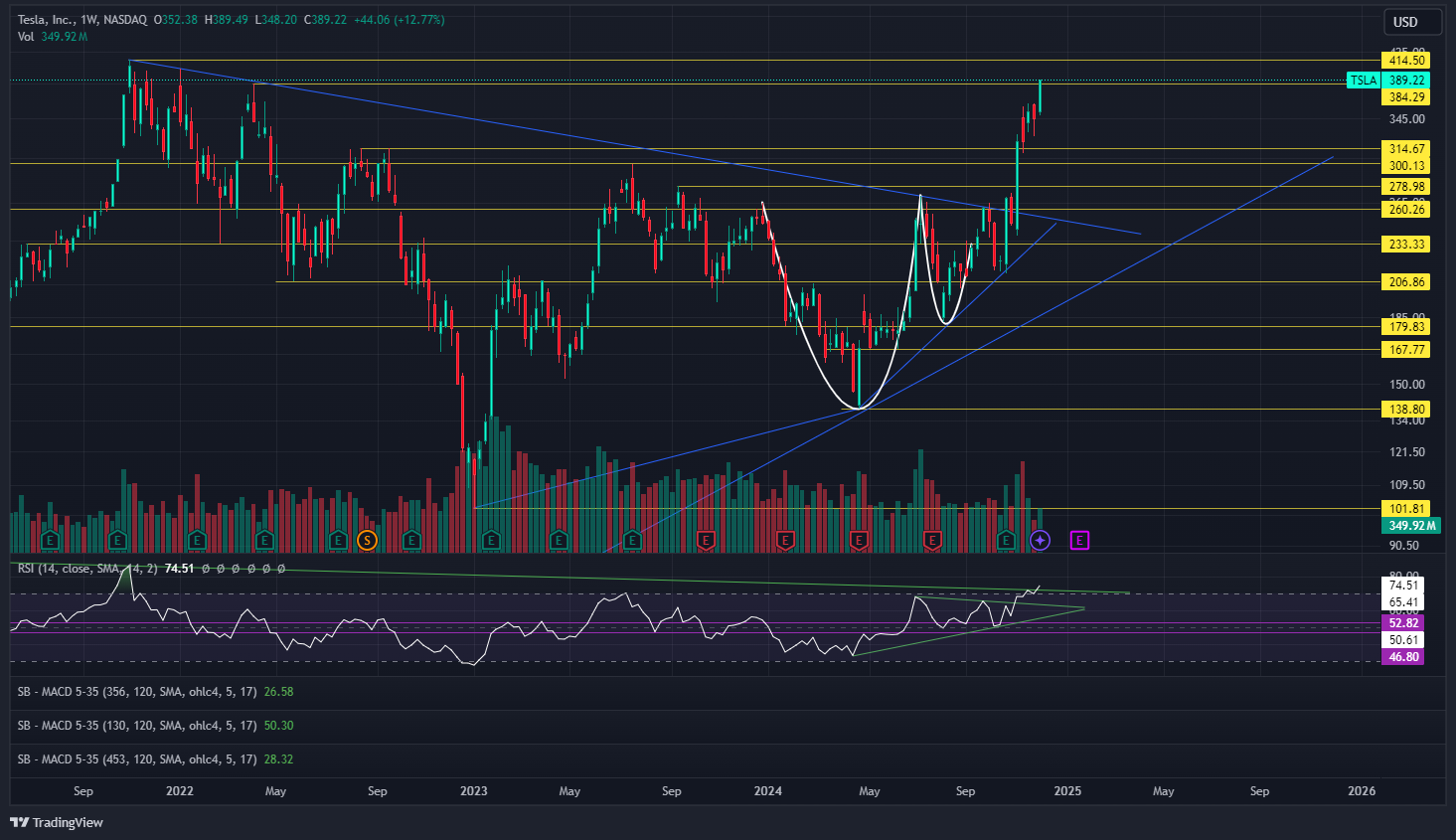Click the orange stock split S marker
This screenshot has height=840, width=1456.
[367, 541]
